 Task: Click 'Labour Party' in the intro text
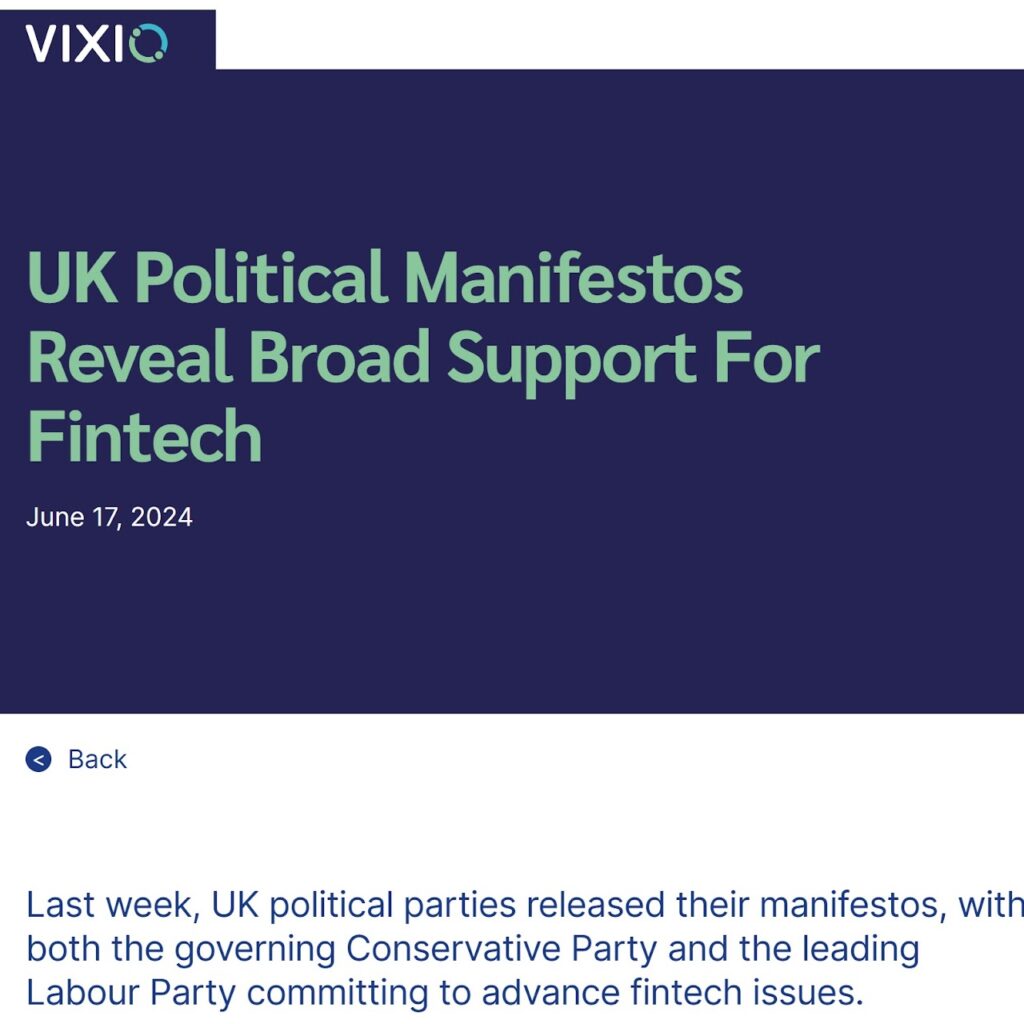[x=131, y=993]
